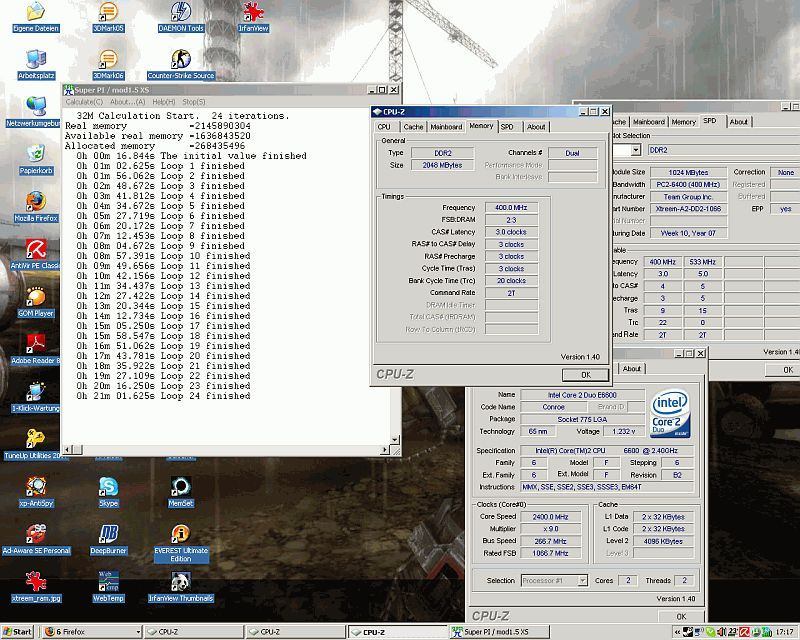Activate Super PI taskbar button

point(499,632)
